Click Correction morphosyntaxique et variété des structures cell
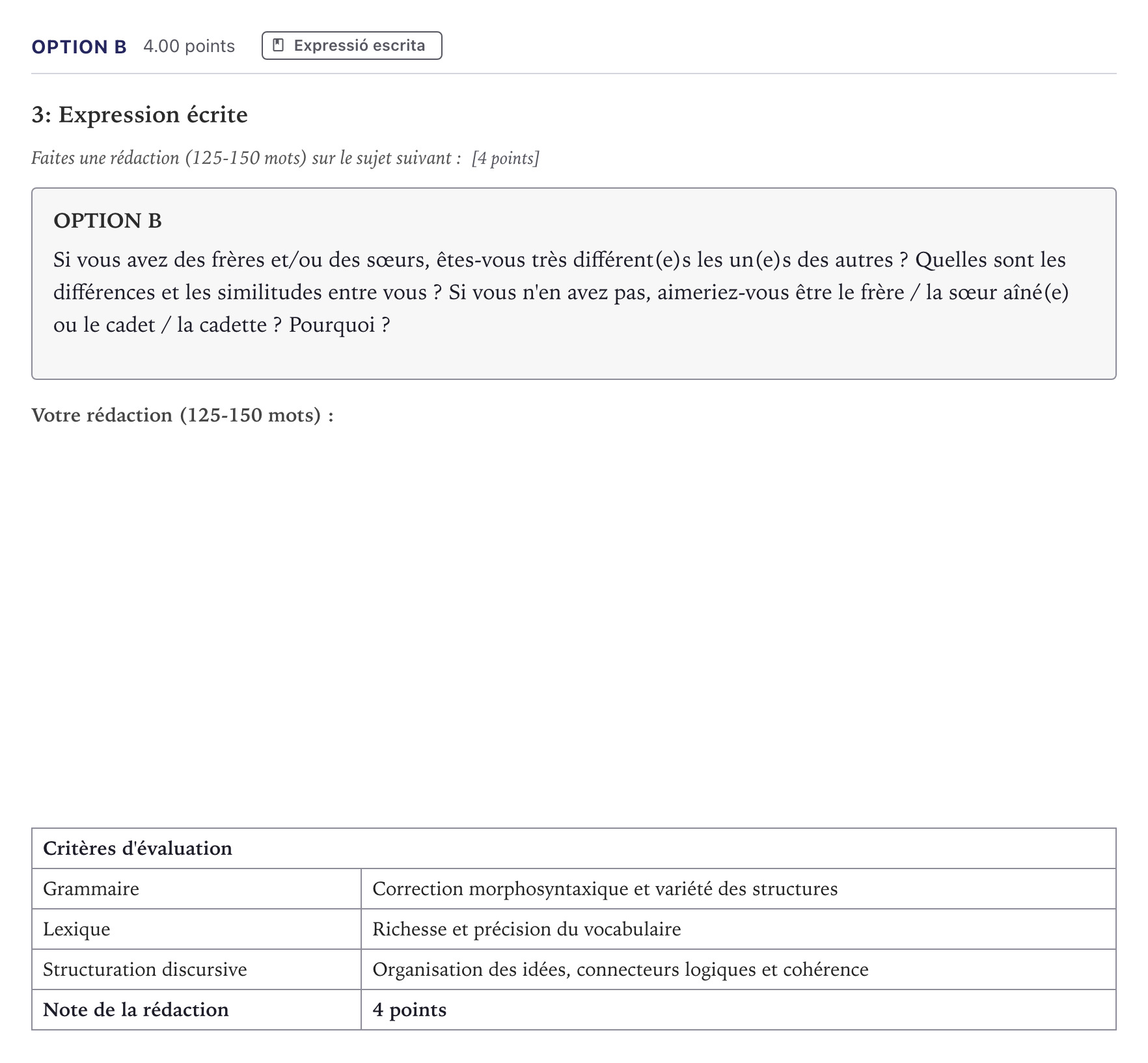1148x1063 pixels. click(x=739, y=889)
